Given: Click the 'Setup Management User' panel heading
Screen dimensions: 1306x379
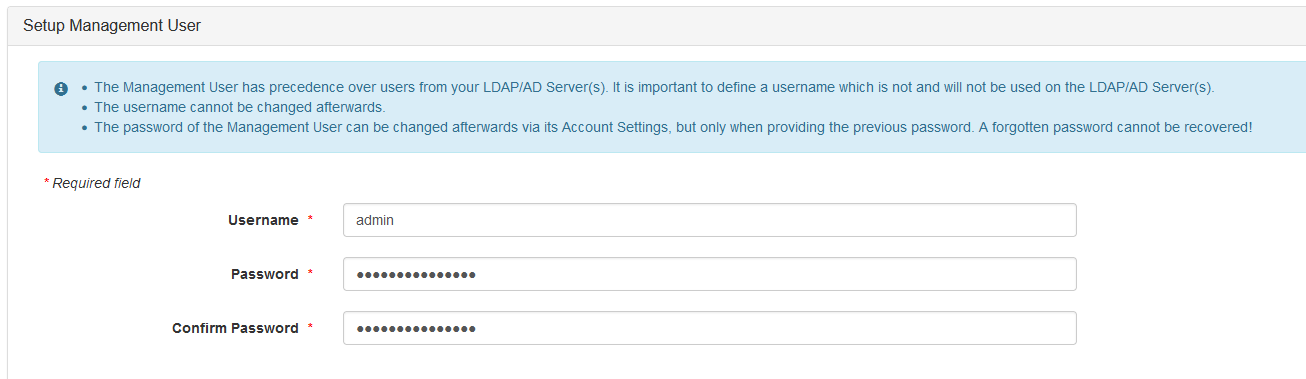Looking at the screenshot, I should tap(112, 26).
